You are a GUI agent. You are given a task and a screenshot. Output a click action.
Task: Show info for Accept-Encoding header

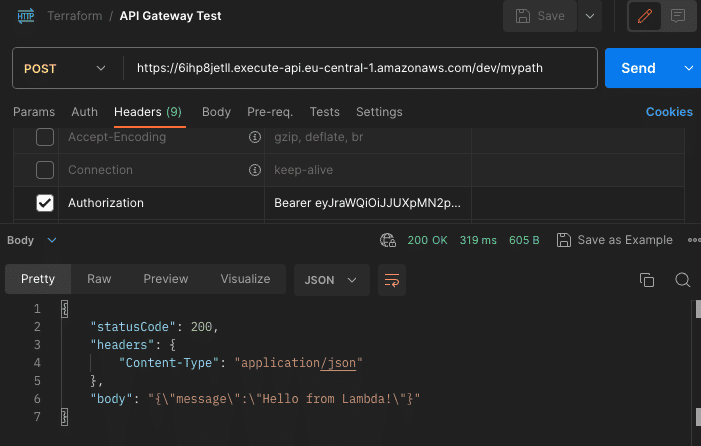(x=255, y=137)
